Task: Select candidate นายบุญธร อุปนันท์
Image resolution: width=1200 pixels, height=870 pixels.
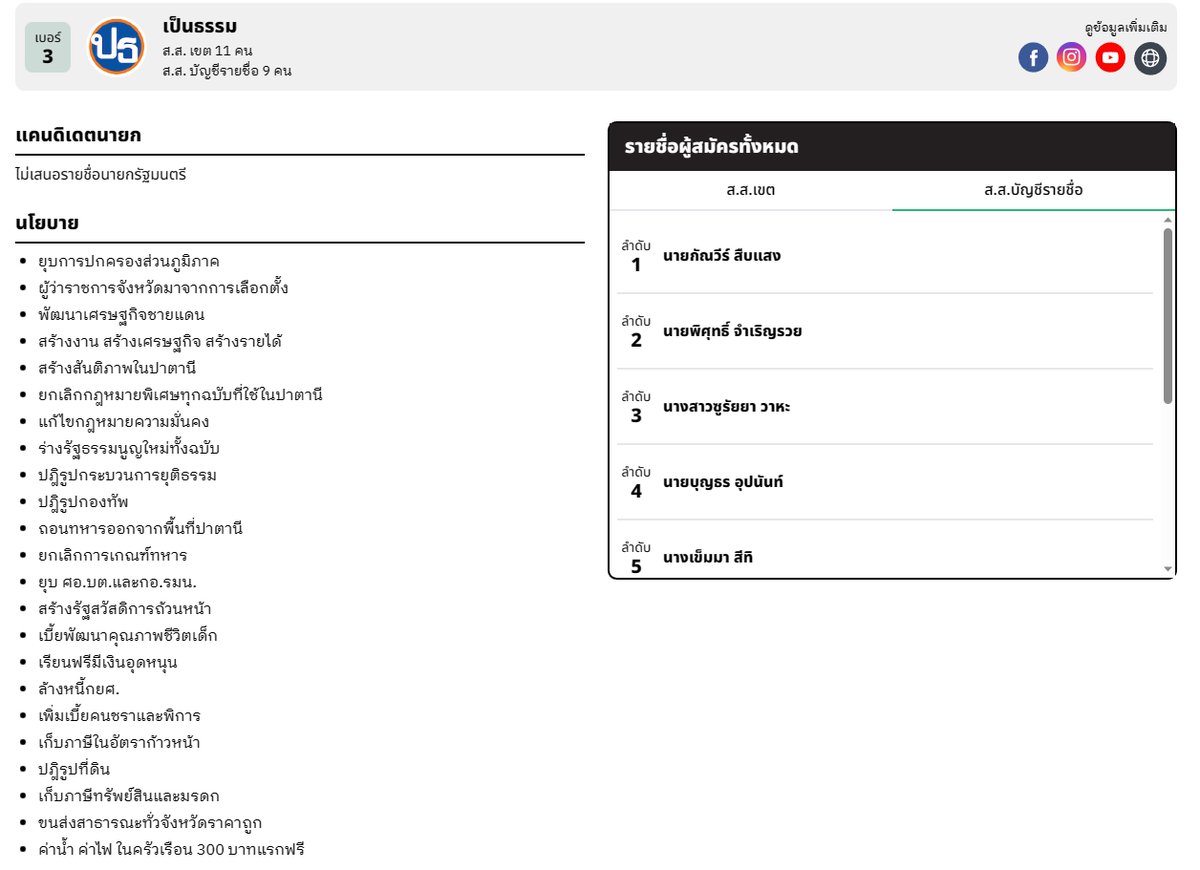Action: (884, 482)
